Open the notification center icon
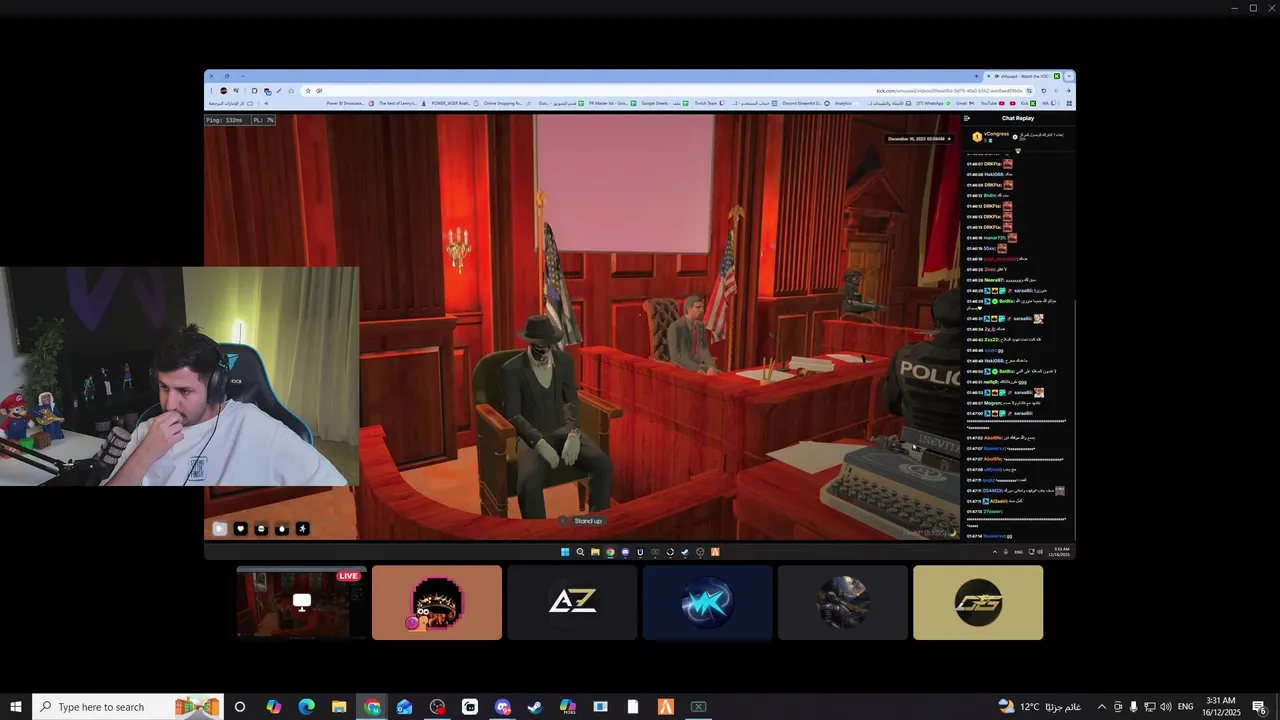This screenshot has height=720, width=1280. pyautogui.click(x=1260, y=707)
